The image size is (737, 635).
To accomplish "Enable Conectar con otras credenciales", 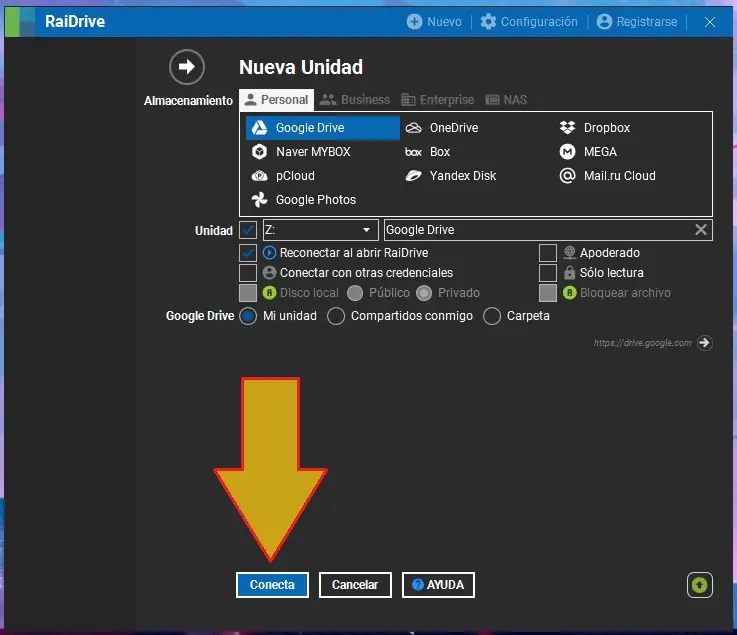I will point(248,273).
